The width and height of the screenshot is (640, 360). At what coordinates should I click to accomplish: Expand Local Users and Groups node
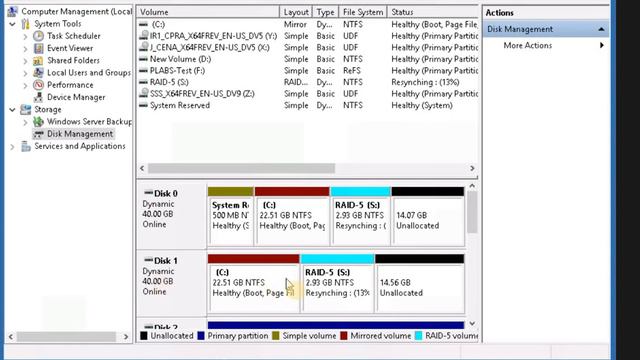pyautogui.click(x=25, y=73)
